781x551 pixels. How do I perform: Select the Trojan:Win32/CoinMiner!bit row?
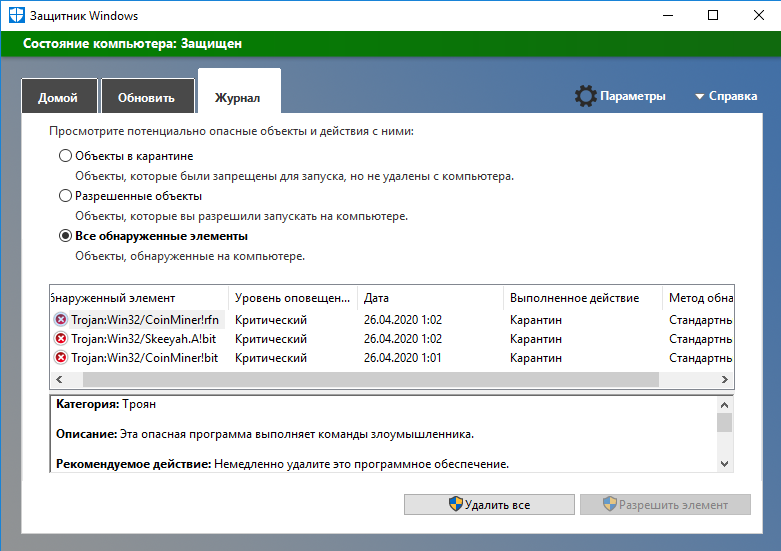392,358
